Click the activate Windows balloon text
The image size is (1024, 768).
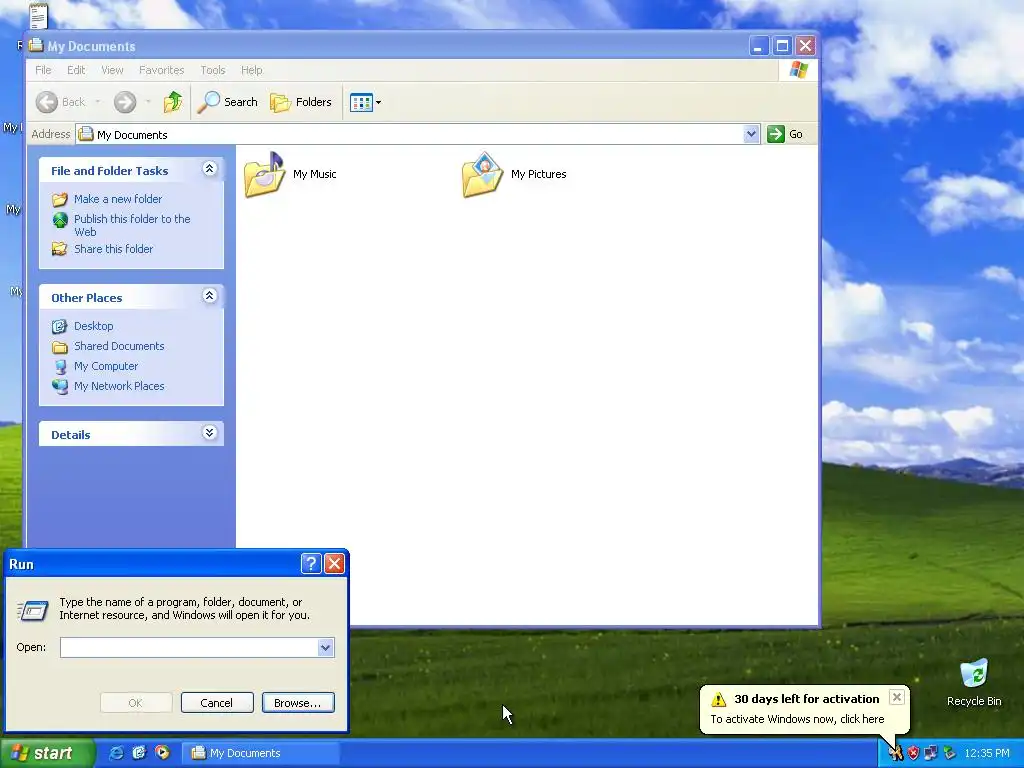point(797,719)
